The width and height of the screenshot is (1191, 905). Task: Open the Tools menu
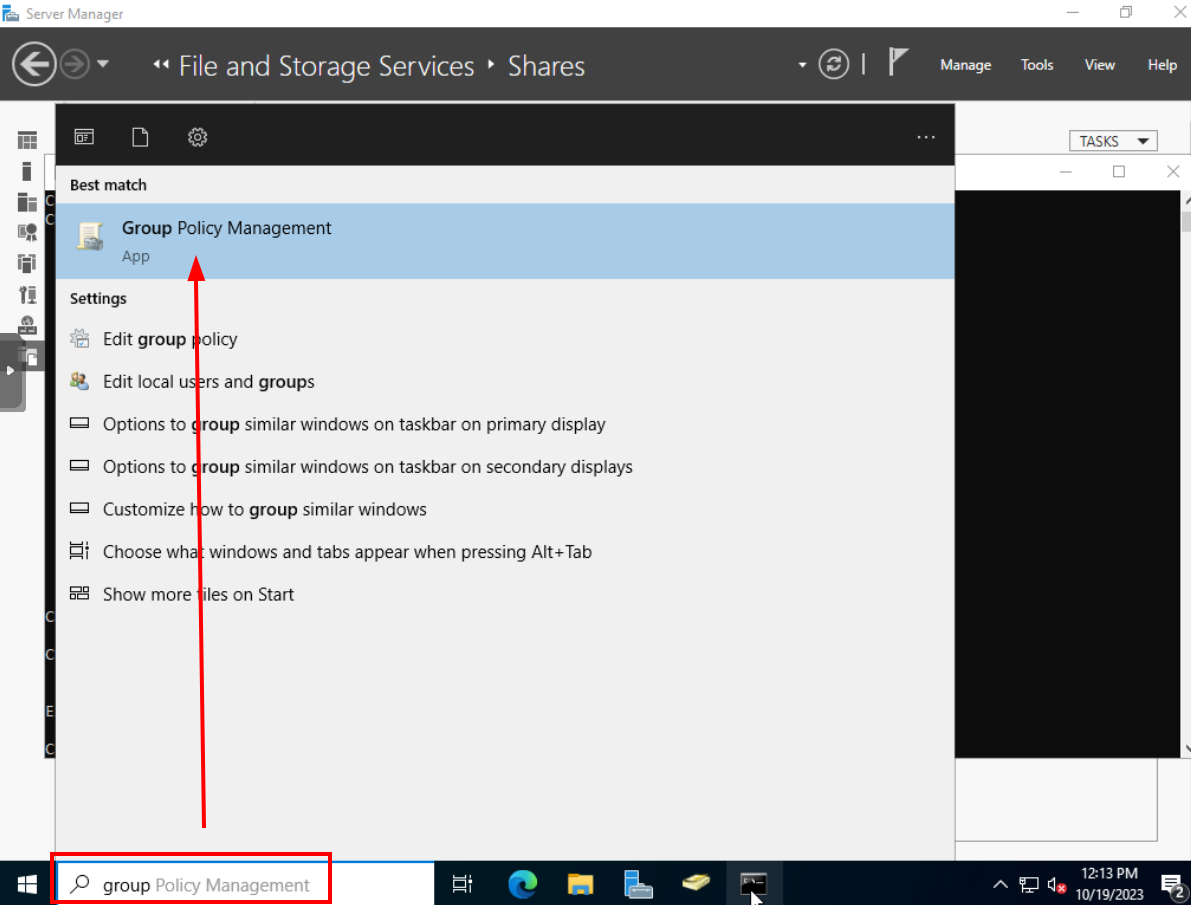coord(1036,65)
